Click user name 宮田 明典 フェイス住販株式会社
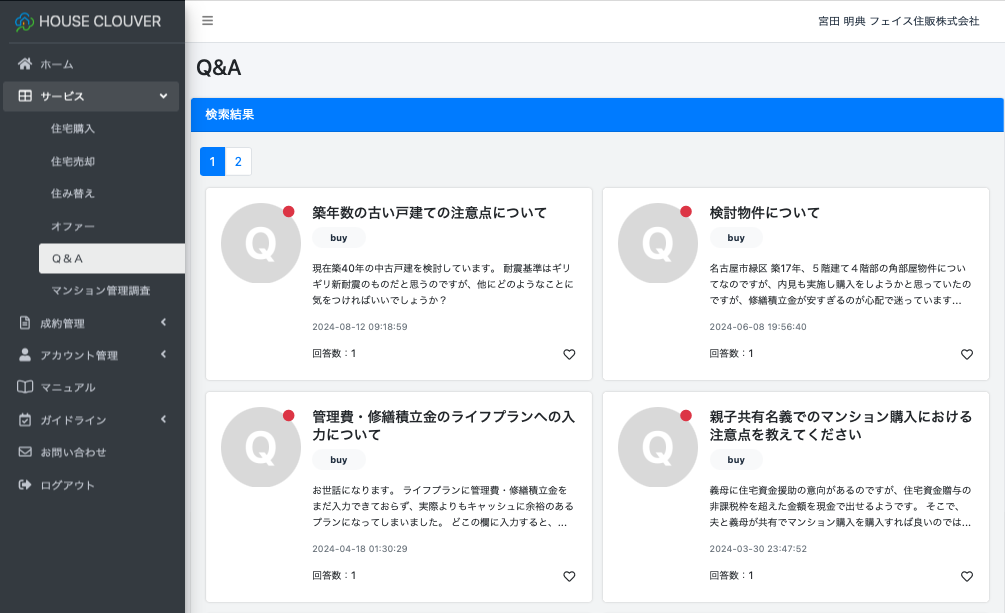The height and width of the screenshot is (613, 1005). (x=899, y=21)
